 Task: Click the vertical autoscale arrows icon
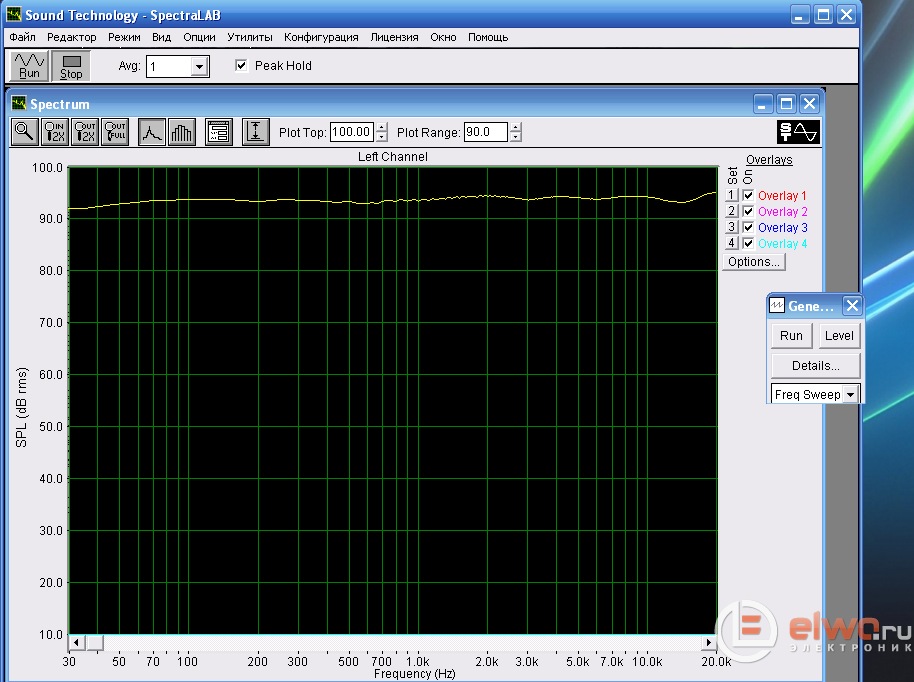[256, 131]
